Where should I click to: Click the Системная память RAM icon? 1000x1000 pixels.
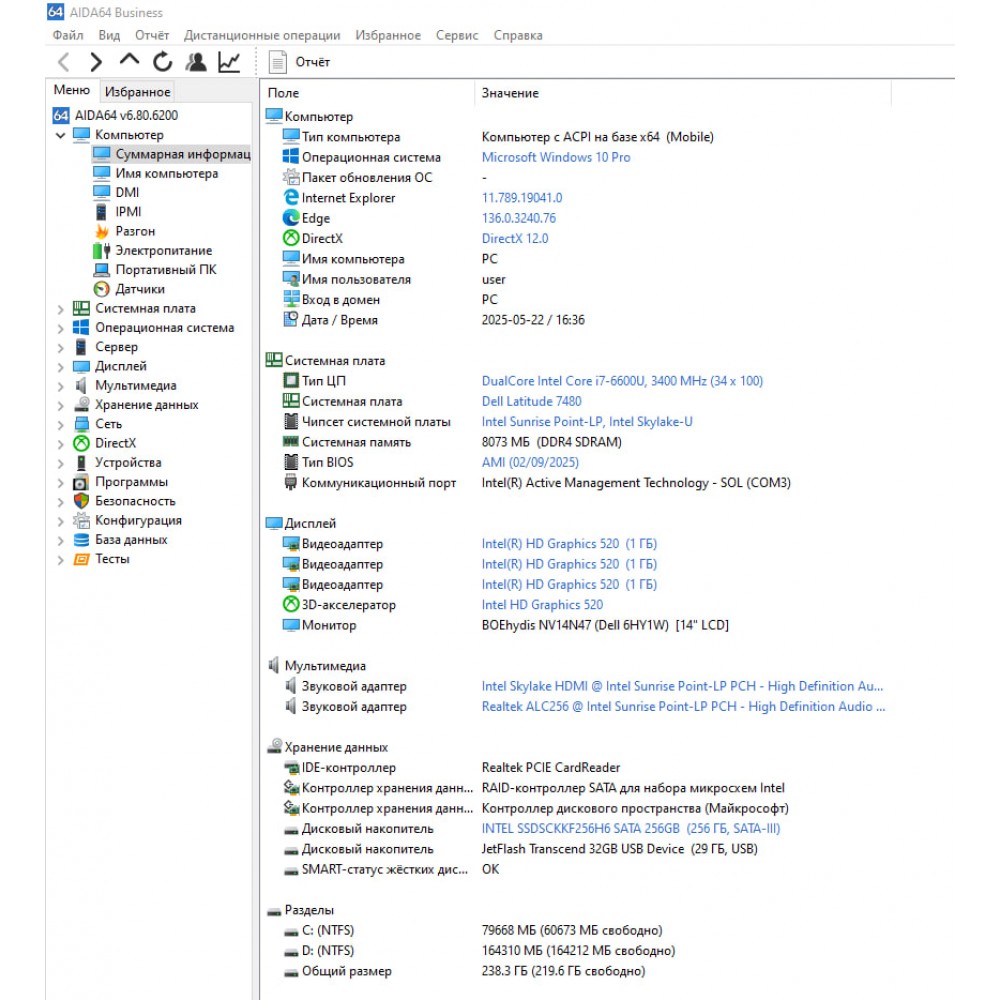click(291, 441)
